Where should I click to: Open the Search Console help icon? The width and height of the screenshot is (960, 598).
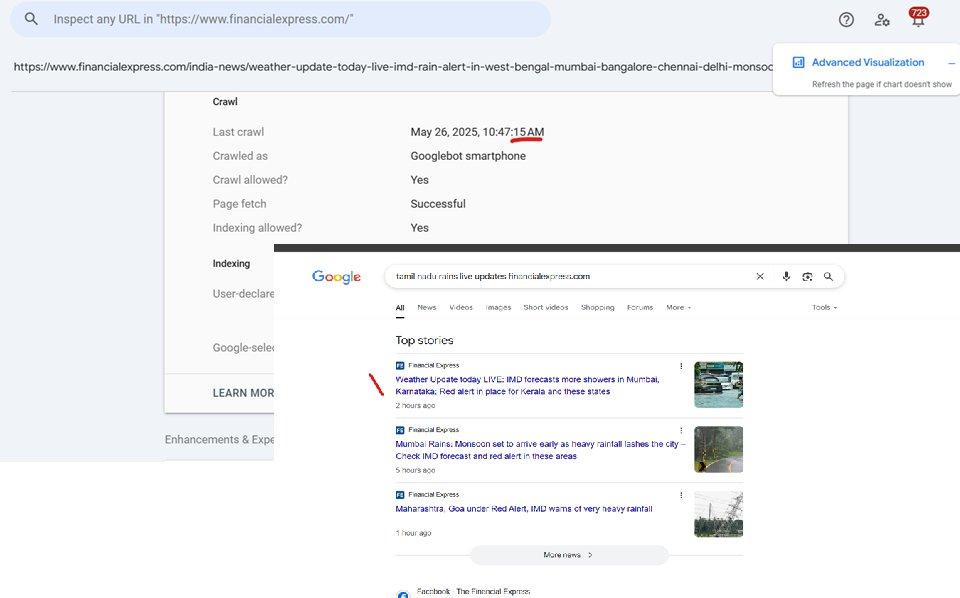846,20
